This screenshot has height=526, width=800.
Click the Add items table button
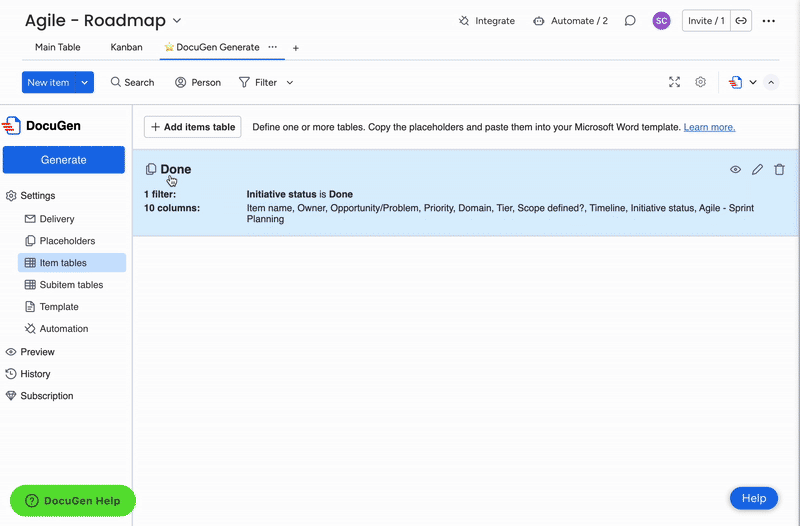tap(192, 127)
